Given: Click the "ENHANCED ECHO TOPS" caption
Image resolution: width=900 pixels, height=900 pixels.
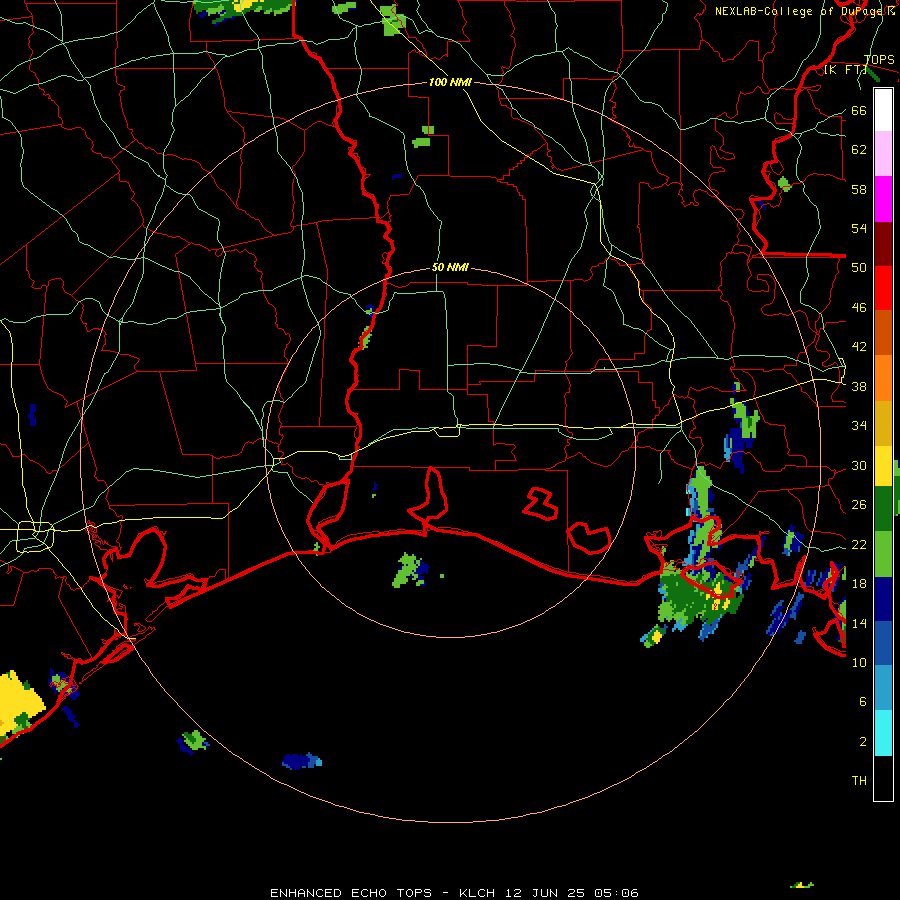Looking at the screenshot, I should (x=350, y=893).
